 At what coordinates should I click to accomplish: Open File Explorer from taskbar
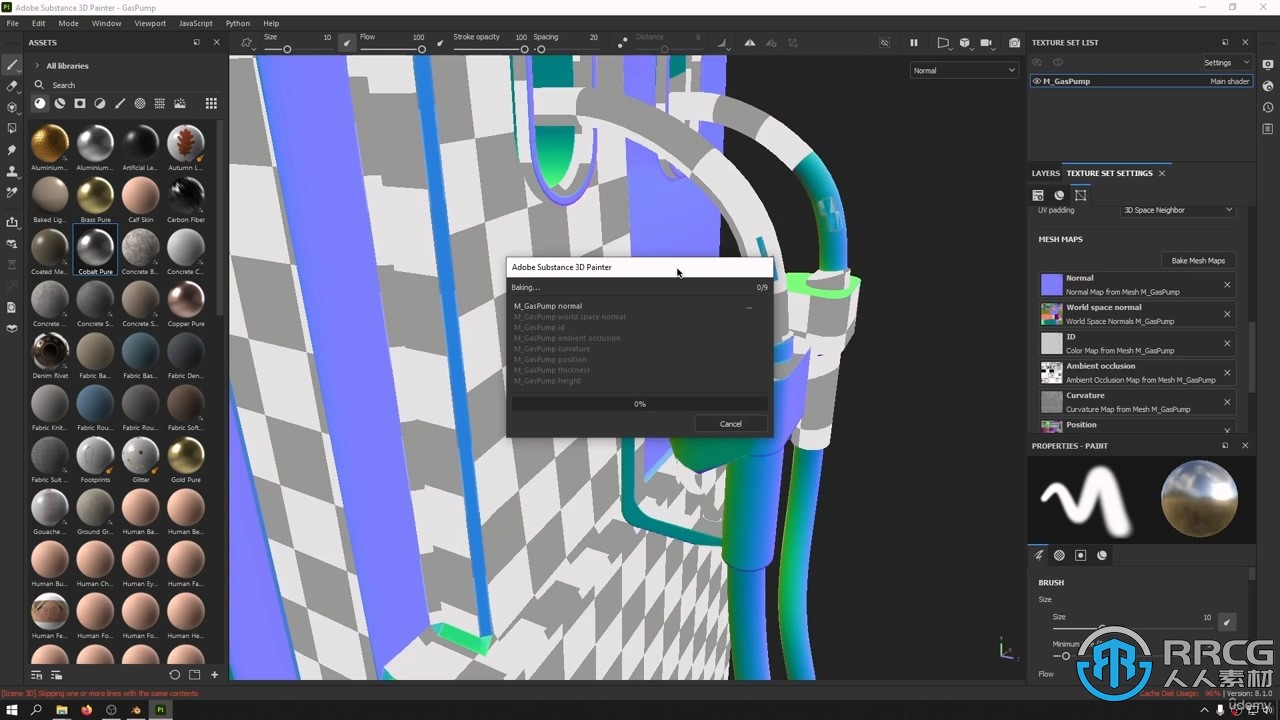(62, 710)
